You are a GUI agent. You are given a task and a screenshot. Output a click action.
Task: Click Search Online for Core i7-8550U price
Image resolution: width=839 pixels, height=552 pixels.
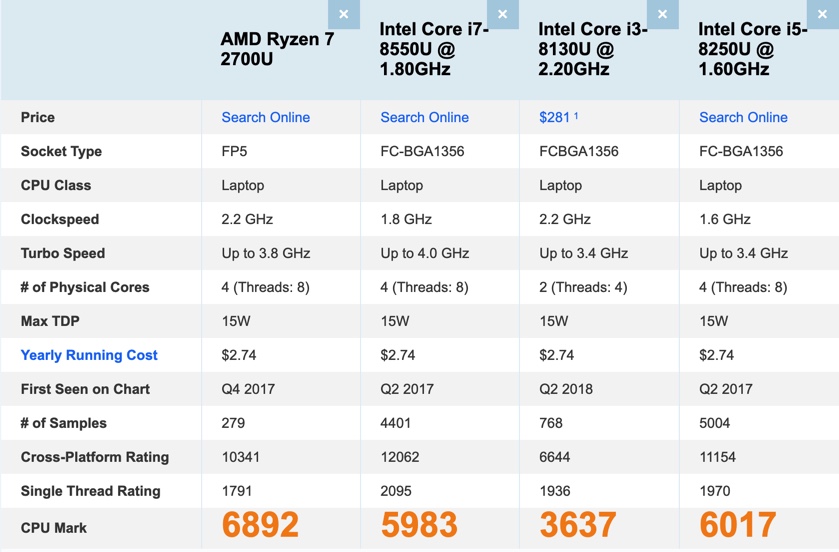[x=424, y=117]
